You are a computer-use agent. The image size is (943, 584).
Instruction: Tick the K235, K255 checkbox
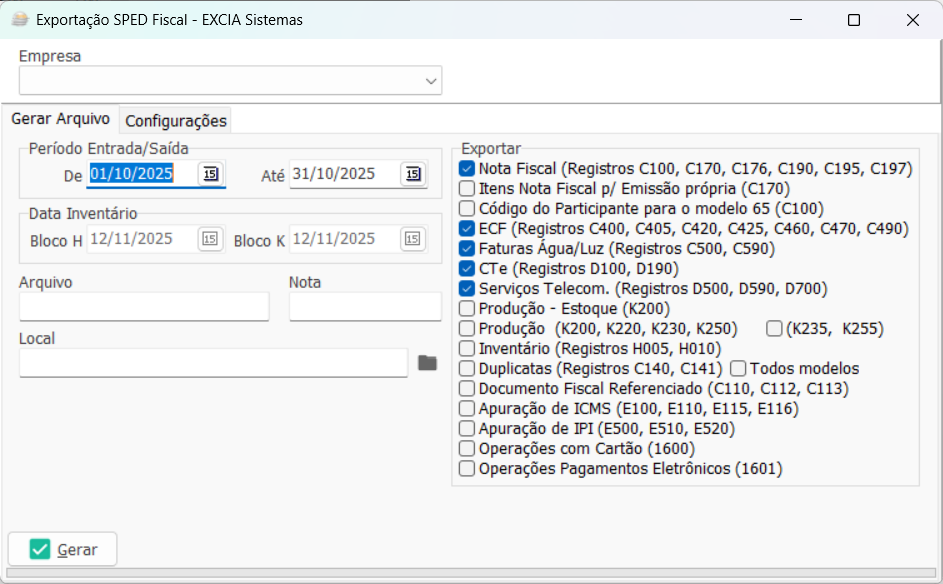tap(774, 329)
